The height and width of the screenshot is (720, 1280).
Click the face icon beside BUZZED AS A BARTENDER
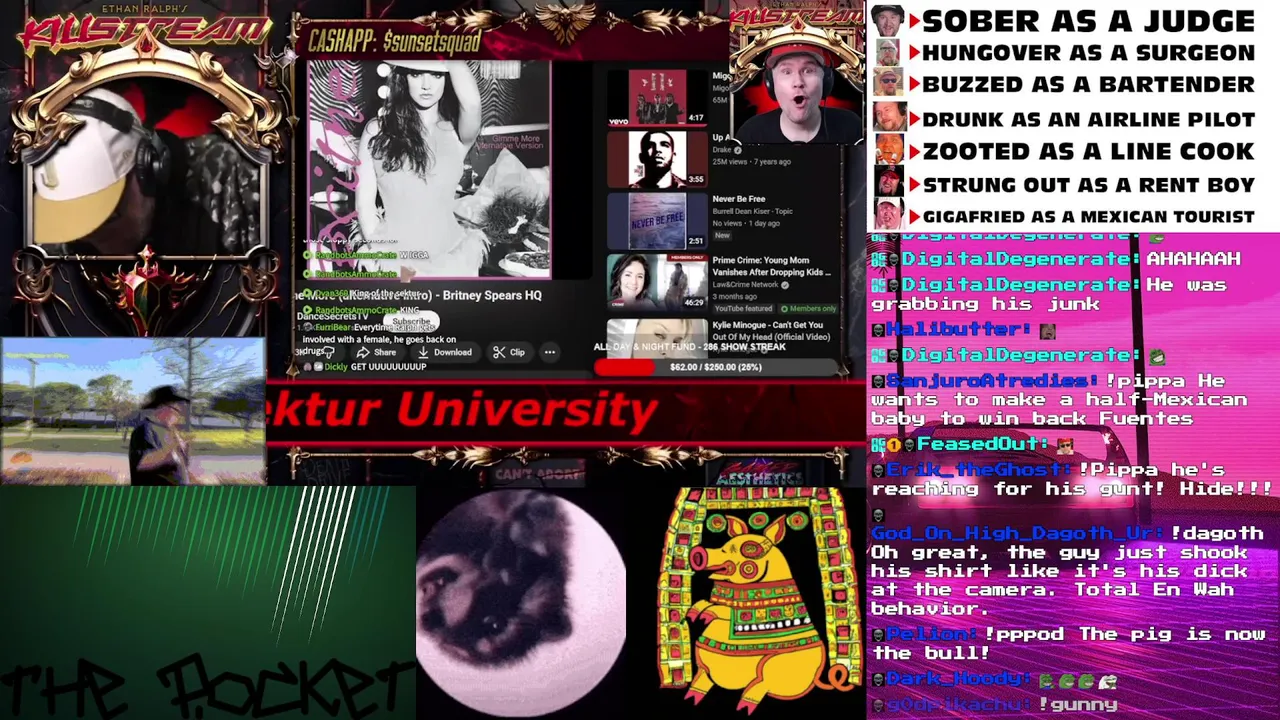pyautogui.click(x=887, y=84)
